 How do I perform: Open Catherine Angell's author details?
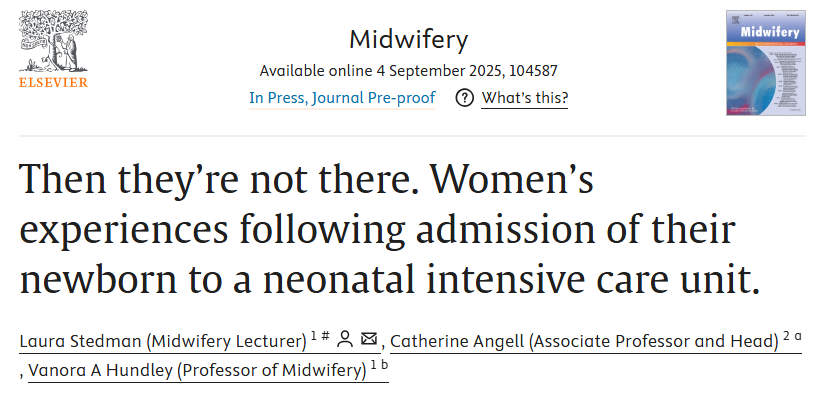(x=585, y=341)
